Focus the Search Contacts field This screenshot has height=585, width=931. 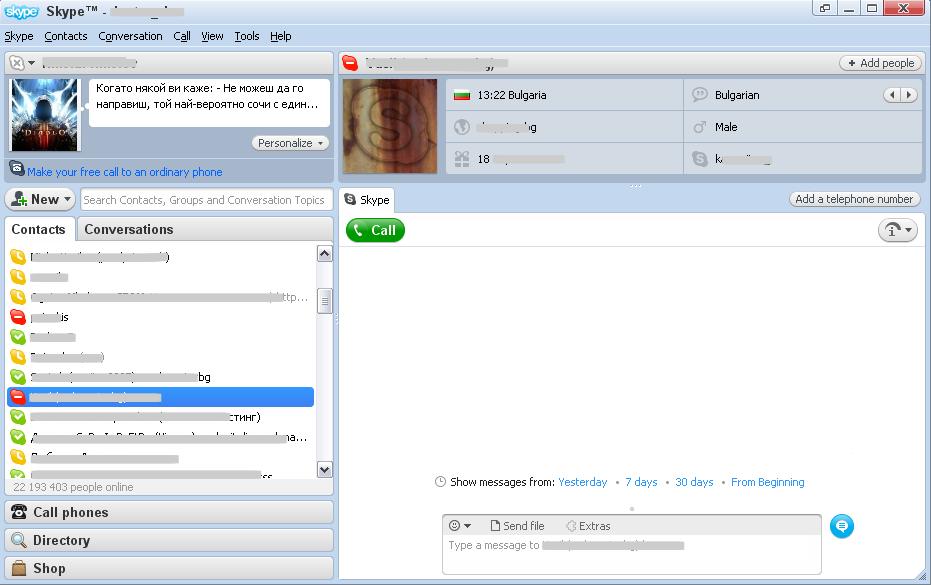[x=205, y=200]
